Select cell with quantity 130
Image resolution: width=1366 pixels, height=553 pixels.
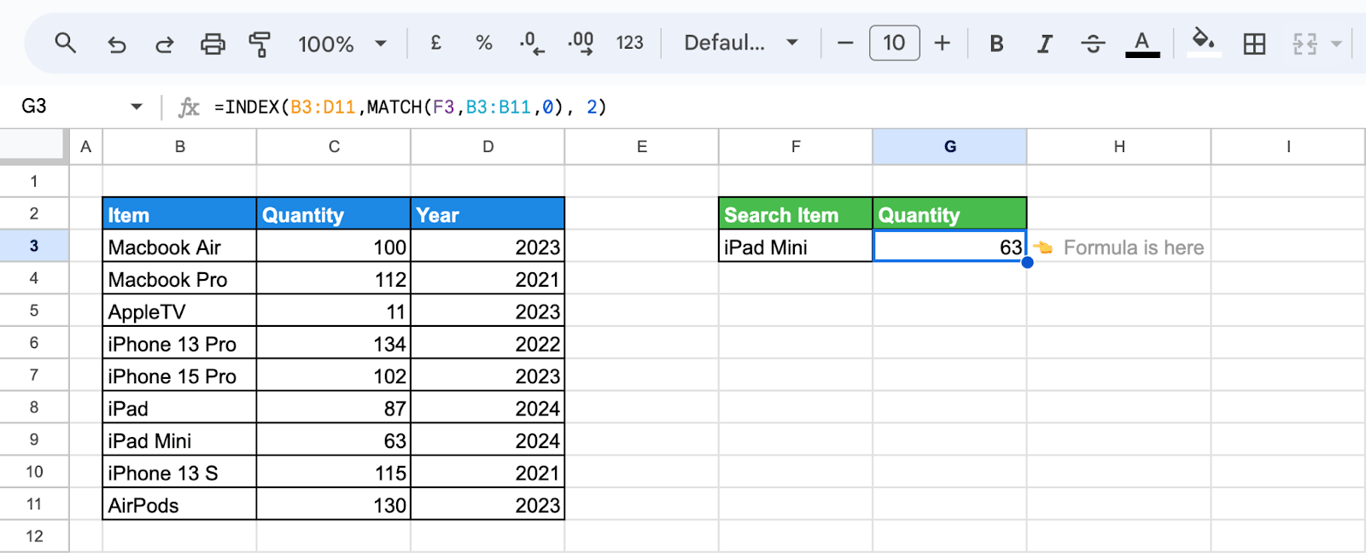tap(333, 504)
